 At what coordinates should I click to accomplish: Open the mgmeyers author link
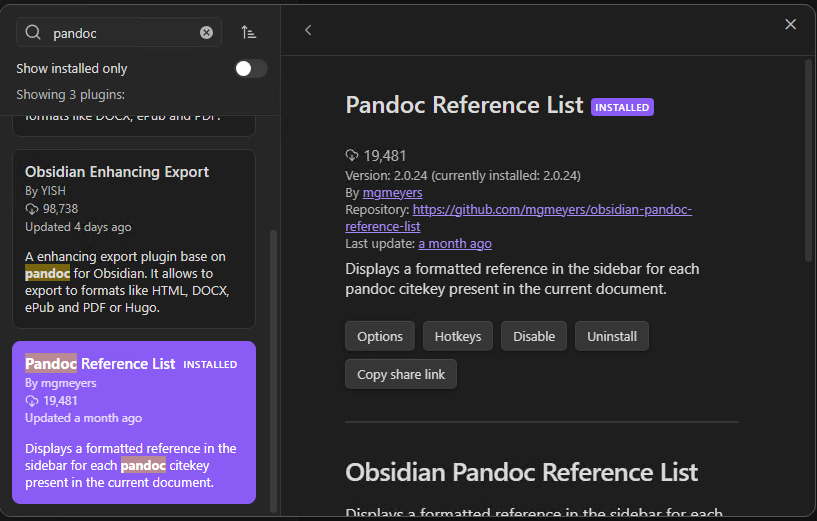coord(392,193)
